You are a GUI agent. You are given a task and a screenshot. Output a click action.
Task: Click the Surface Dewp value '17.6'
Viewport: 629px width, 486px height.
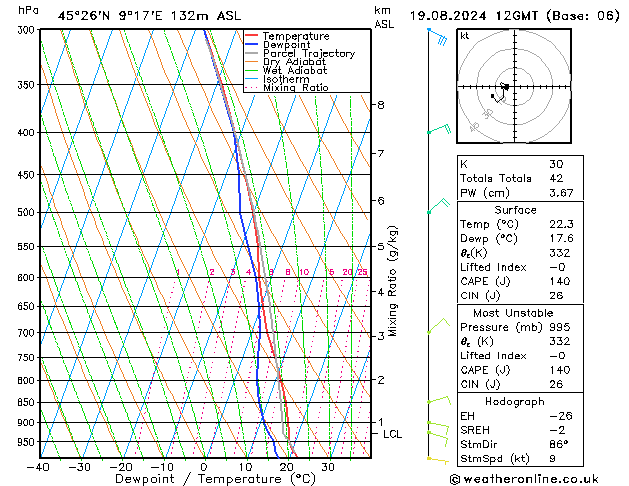click(x=561, y=239)
